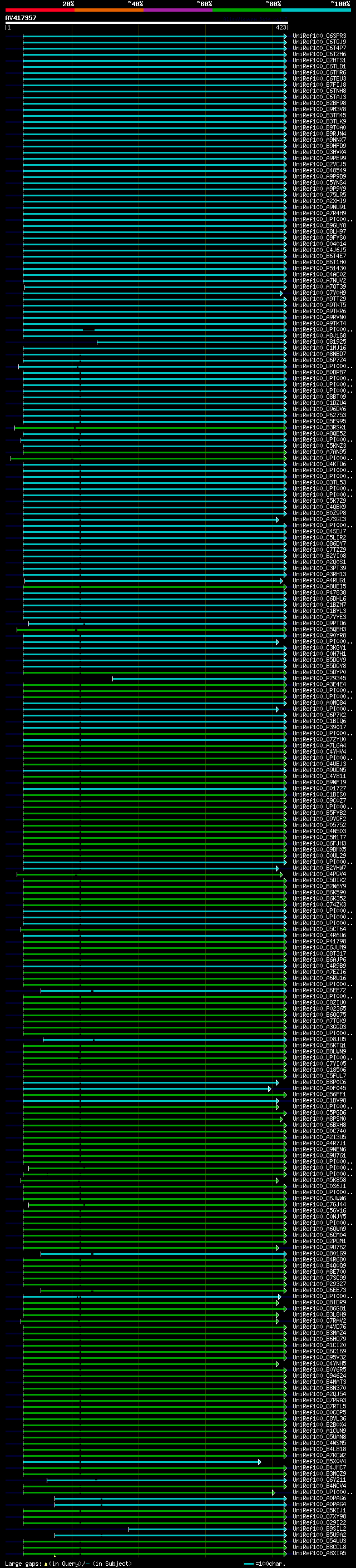Open hit UniRef100_P51430
The width and height of the screenshot is (356, 1568).
tap(319, 268)
